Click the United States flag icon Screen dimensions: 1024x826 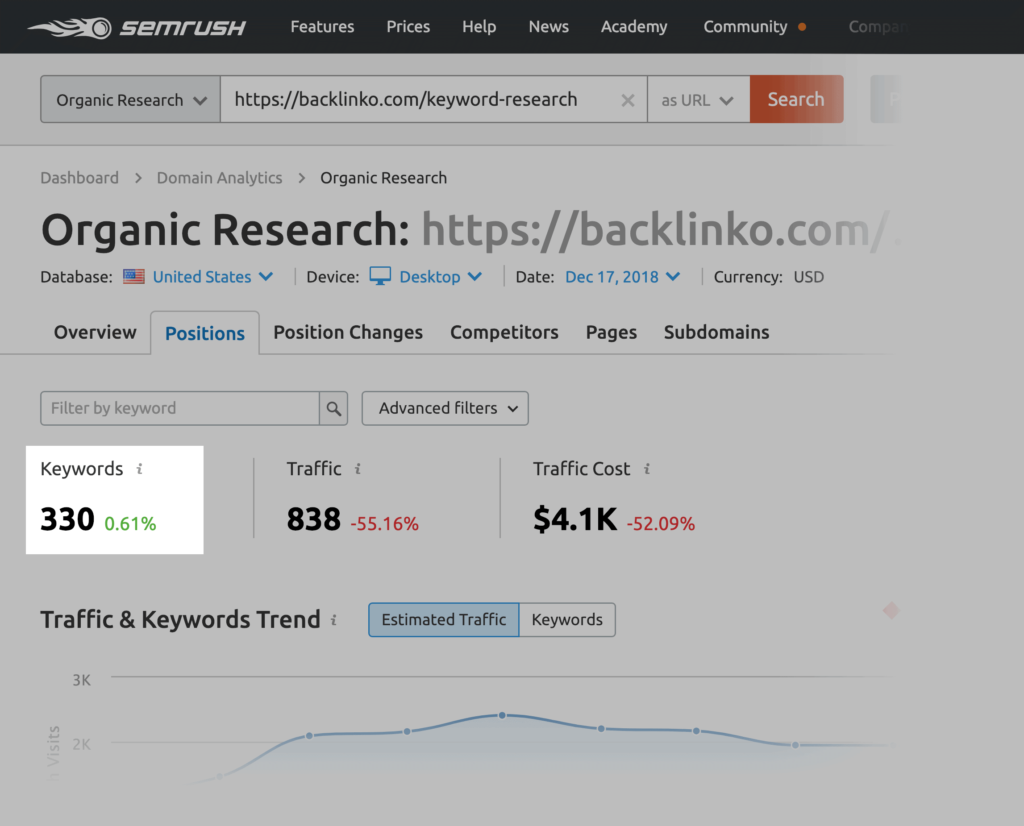tap(134, 277)
